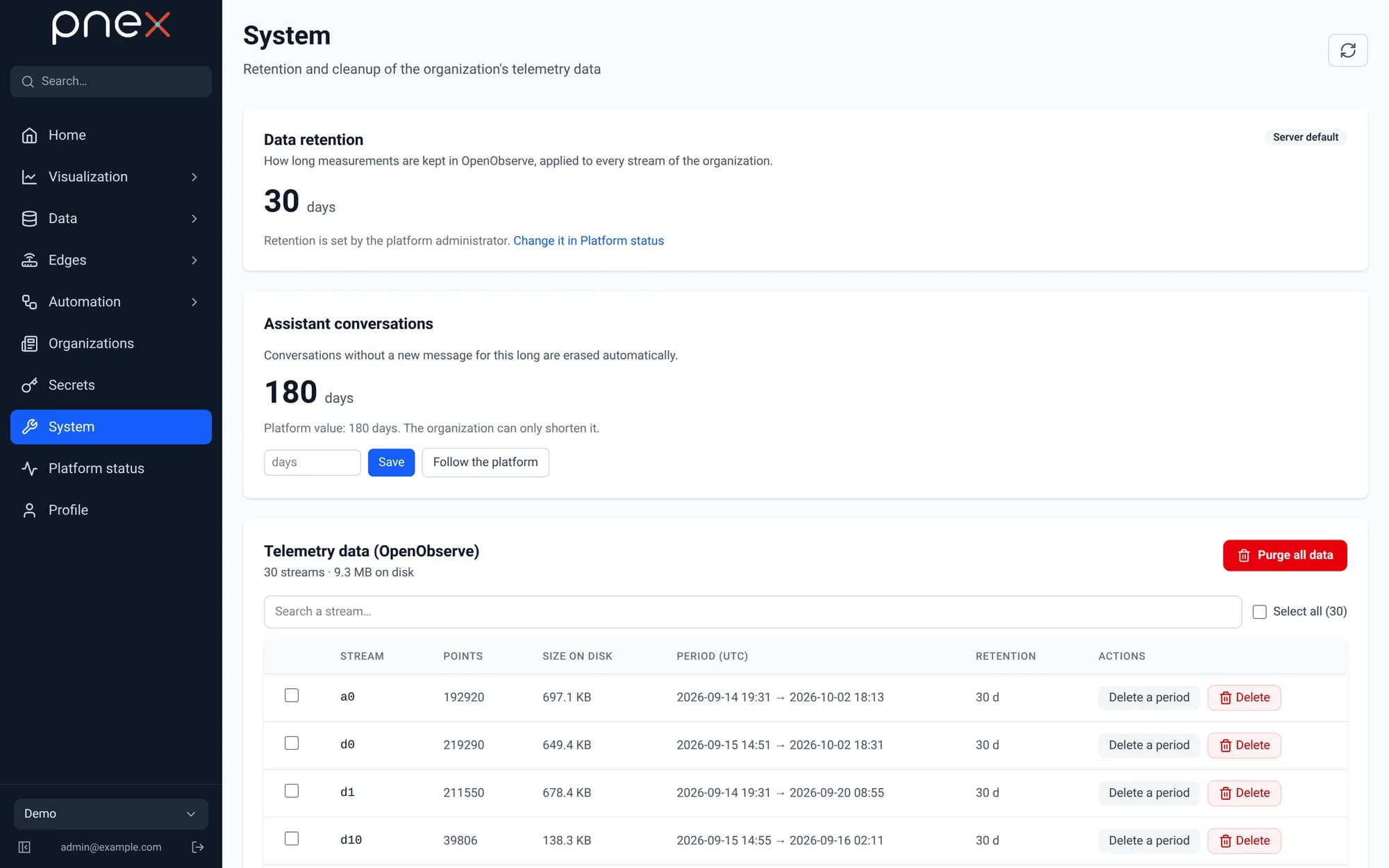This screenshot has width=1389, height=868.
Task: Expand the Visualization submenu chevron
Action: [194, 177]
